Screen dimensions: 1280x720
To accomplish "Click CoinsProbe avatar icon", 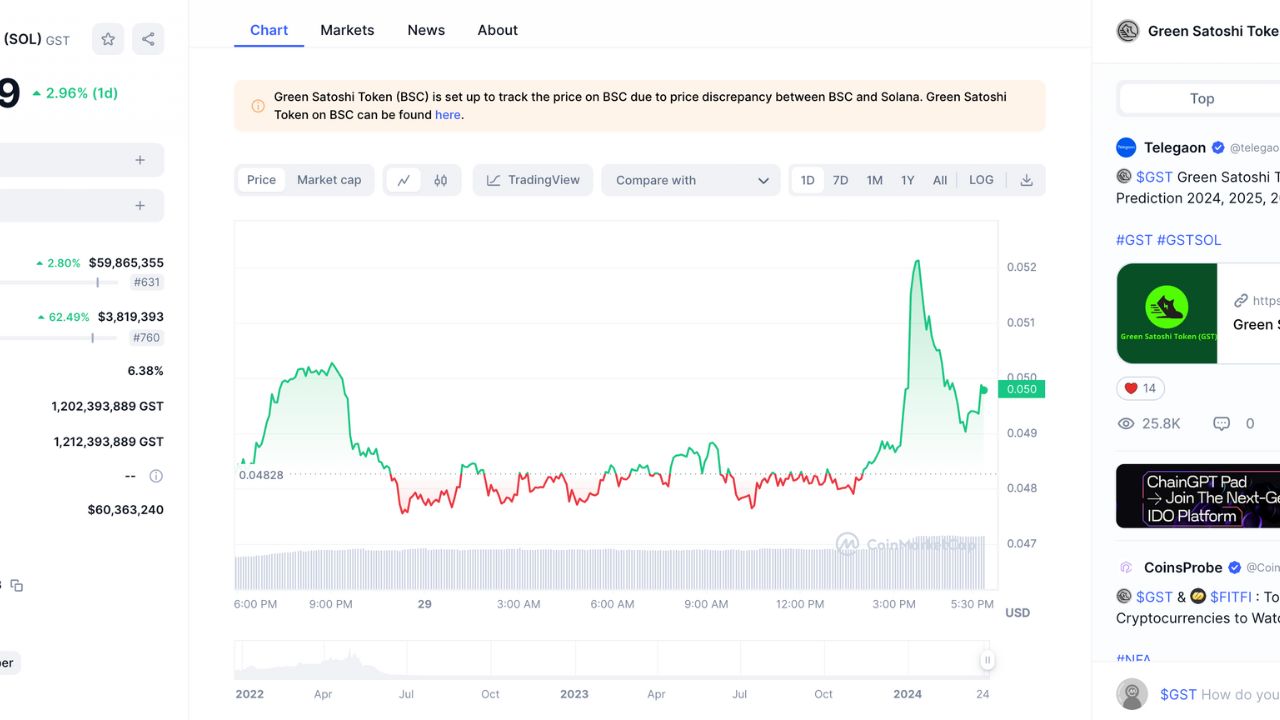I will pyautogui.click(x=1126, y=568).
